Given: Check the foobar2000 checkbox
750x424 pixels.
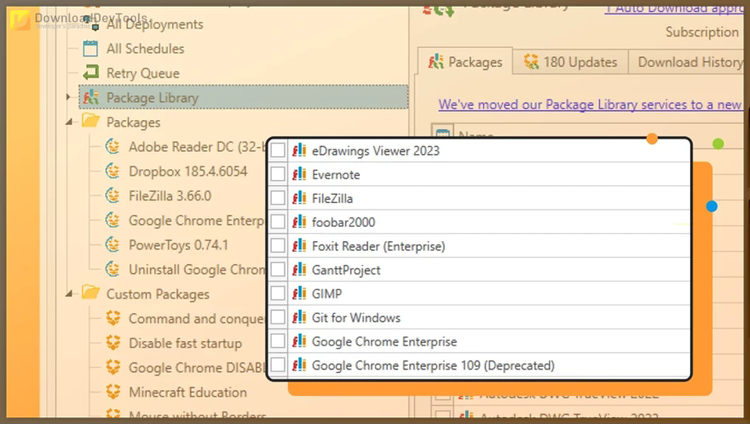Looking at the screenshot, I should (278, 222).
